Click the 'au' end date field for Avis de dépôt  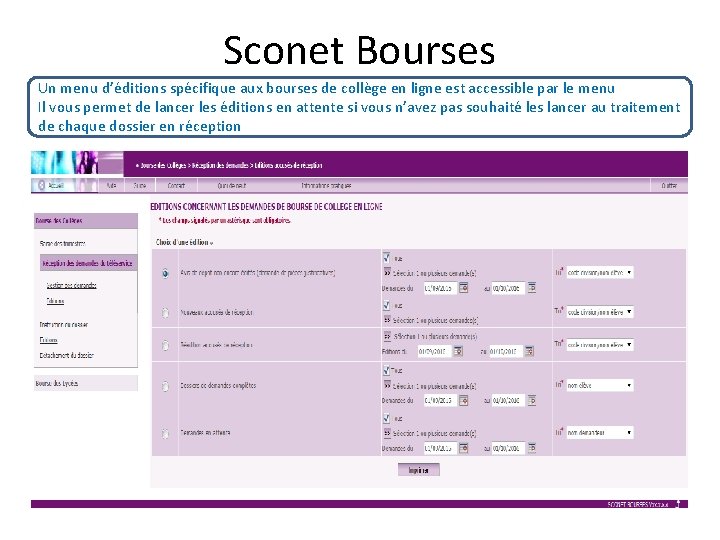pos(508,288)
